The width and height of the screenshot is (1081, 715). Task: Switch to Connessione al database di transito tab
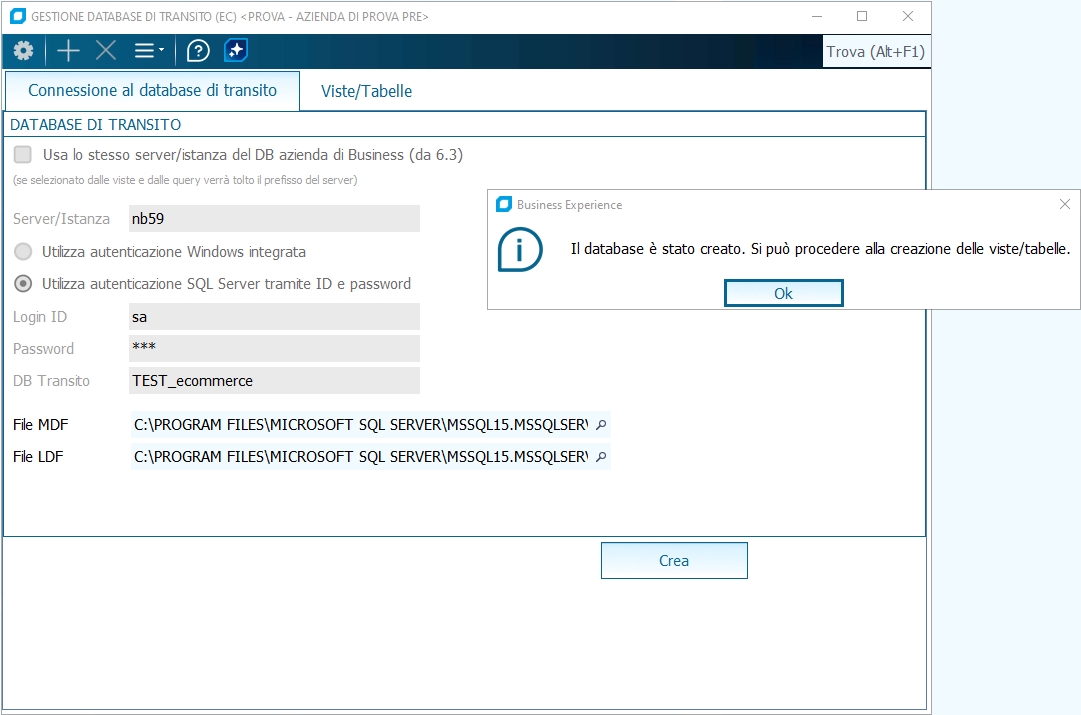(152, 90)
